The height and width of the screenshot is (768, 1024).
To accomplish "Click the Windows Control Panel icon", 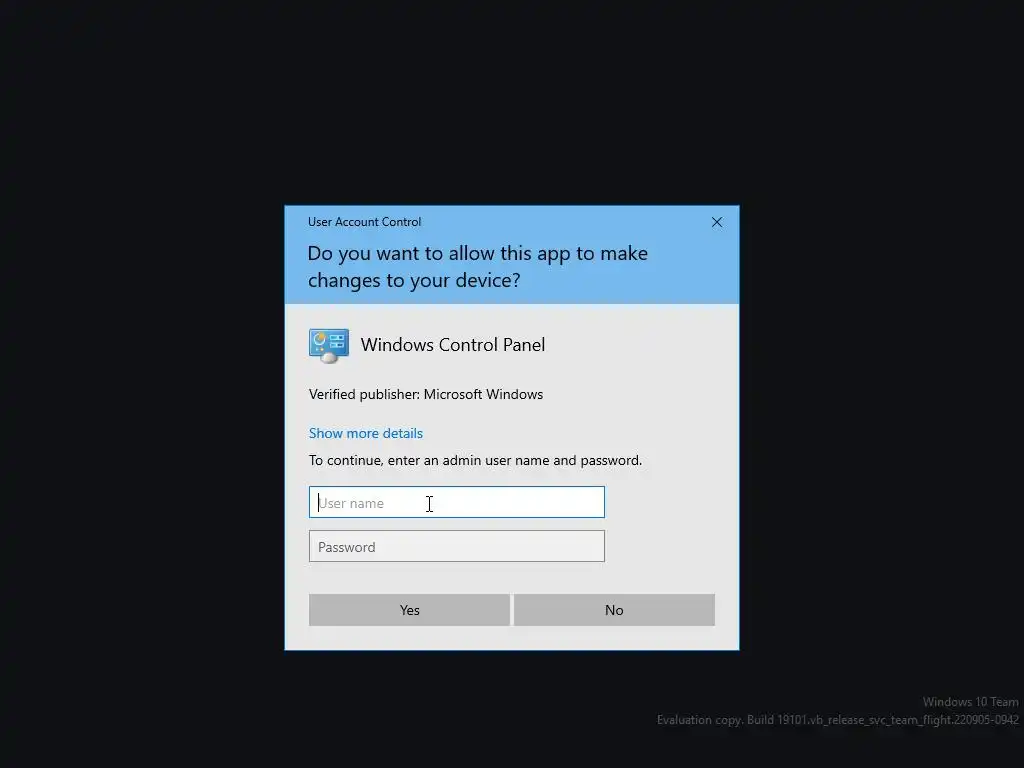I will coord(328,345).
